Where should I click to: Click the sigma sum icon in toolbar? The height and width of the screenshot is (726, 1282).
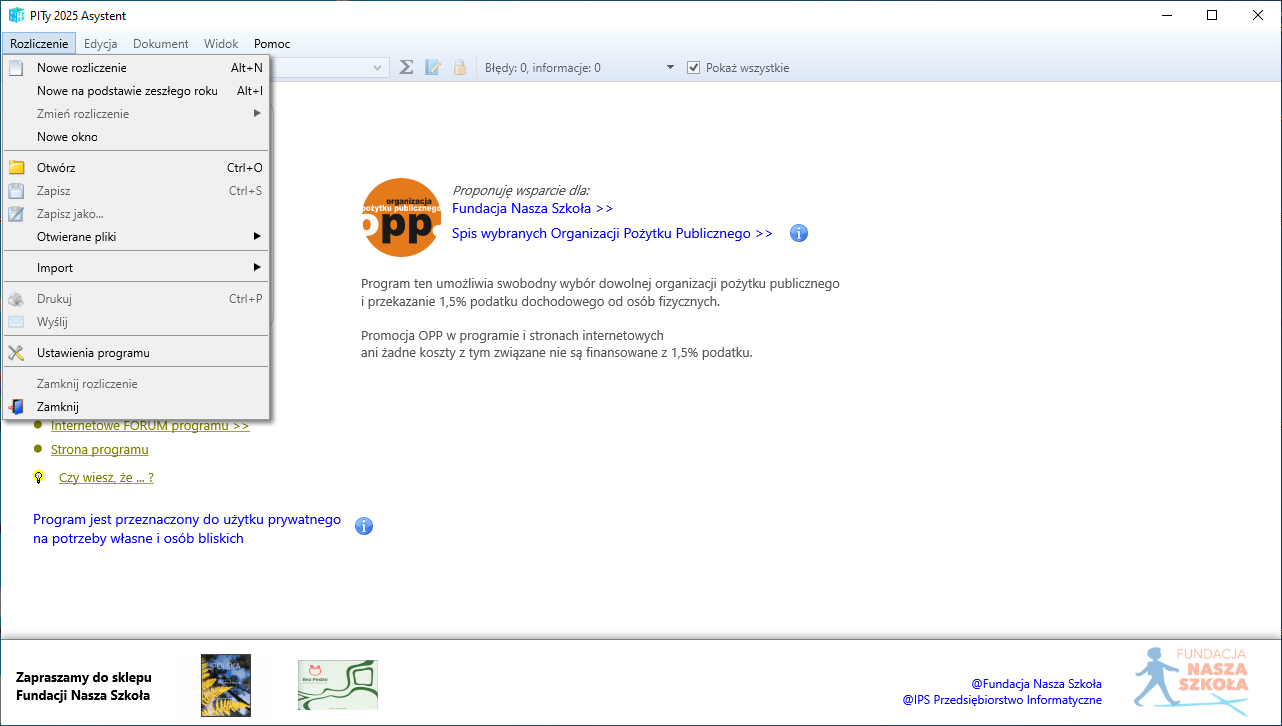click(x=406, y=67)
